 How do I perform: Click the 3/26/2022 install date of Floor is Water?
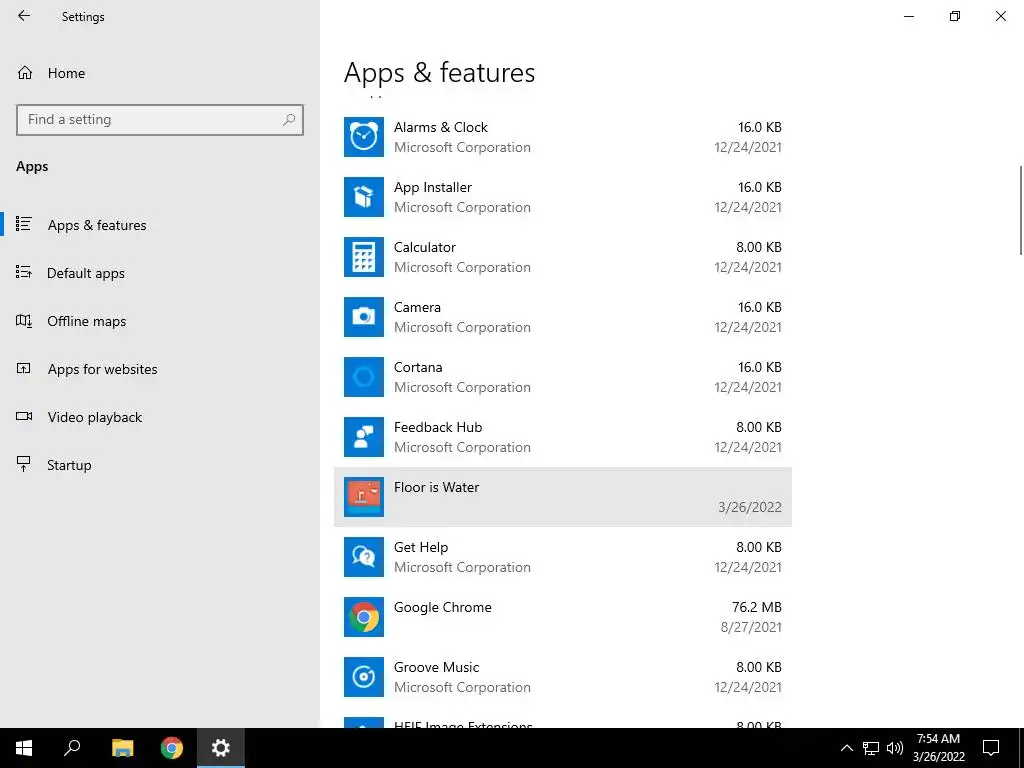(750, 507)
